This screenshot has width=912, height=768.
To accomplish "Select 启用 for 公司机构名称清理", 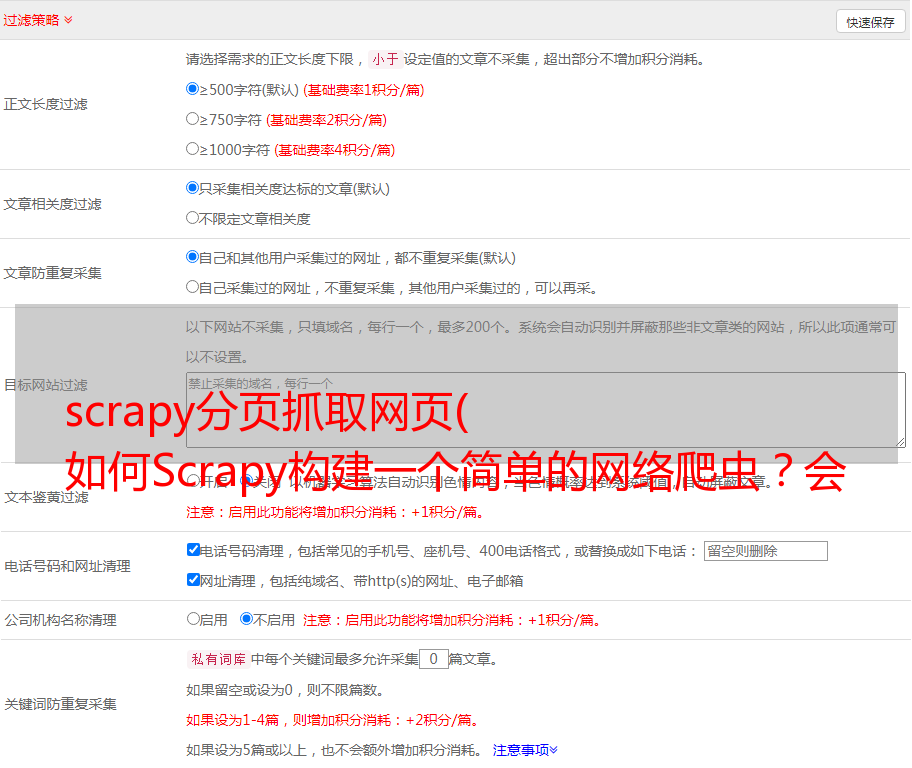I will pos(193,618).
